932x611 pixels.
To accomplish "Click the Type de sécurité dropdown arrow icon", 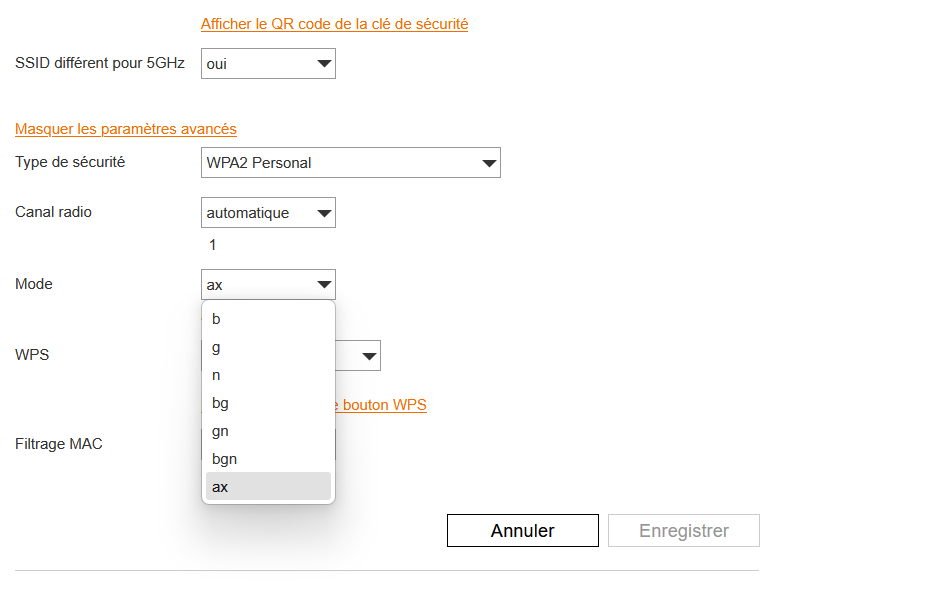I will pos(488,162).
